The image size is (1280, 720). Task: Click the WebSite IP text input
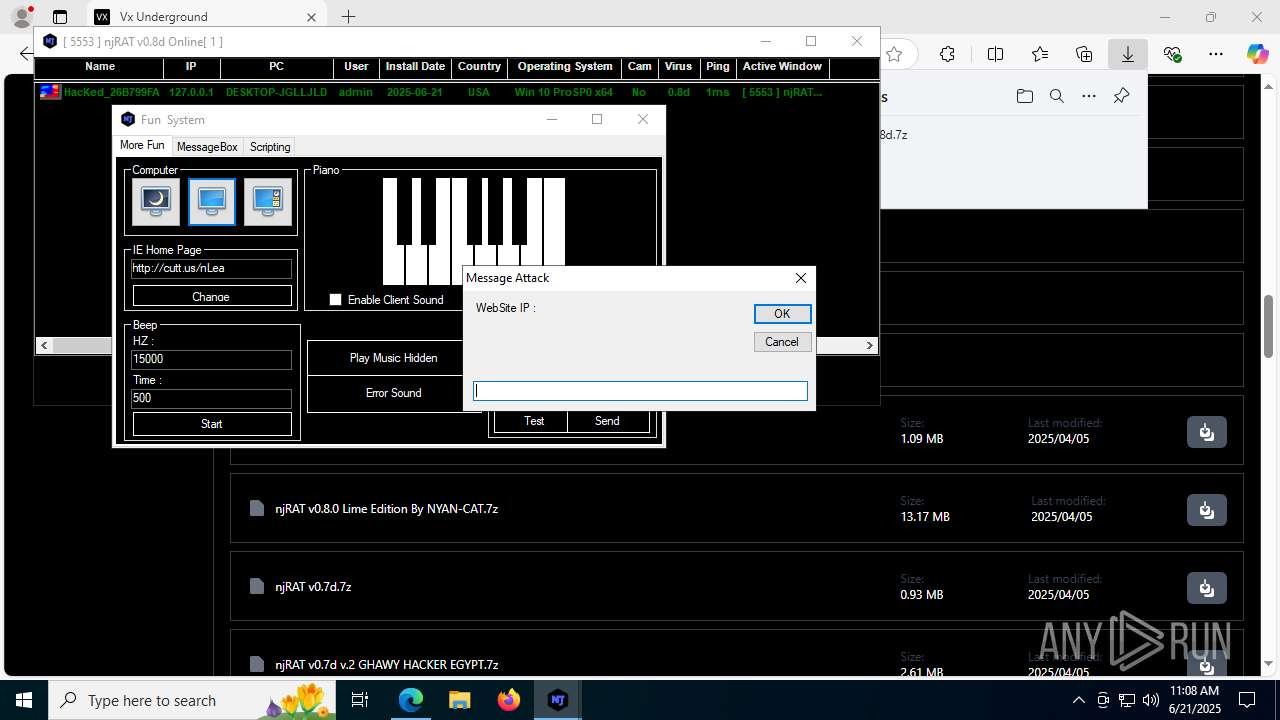click(640, 391)
